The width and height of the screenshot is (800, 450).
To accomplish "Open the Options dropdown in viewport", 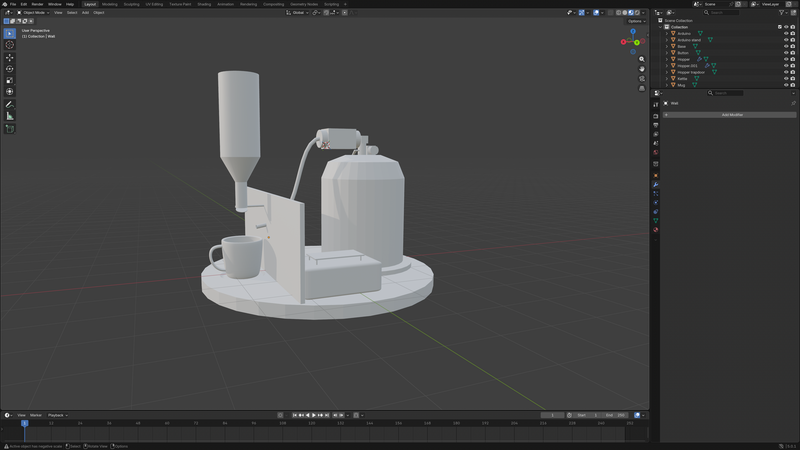I will click(636, 21).
